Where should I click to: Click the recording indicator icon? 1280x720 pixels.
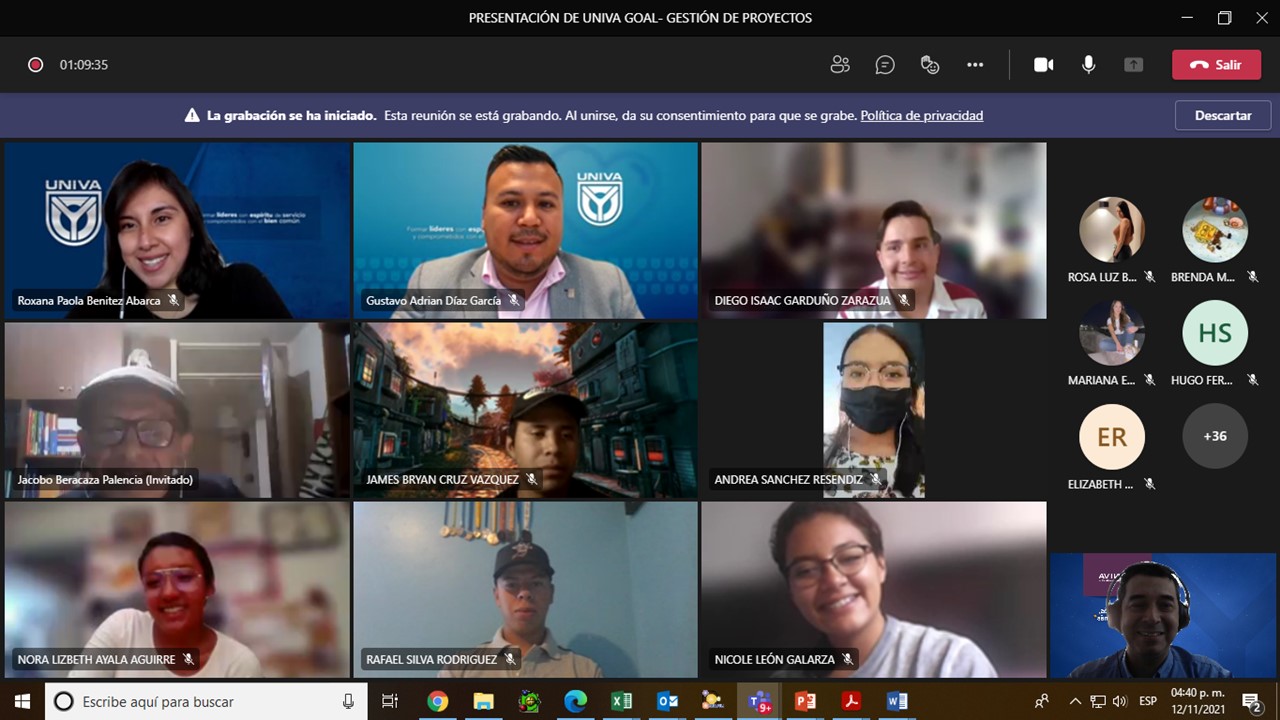coord(36,65)
